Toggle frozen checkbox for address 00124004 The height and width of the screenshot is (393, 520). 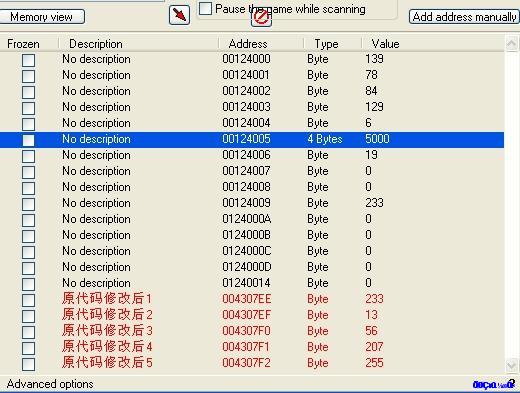coord(28,124)
